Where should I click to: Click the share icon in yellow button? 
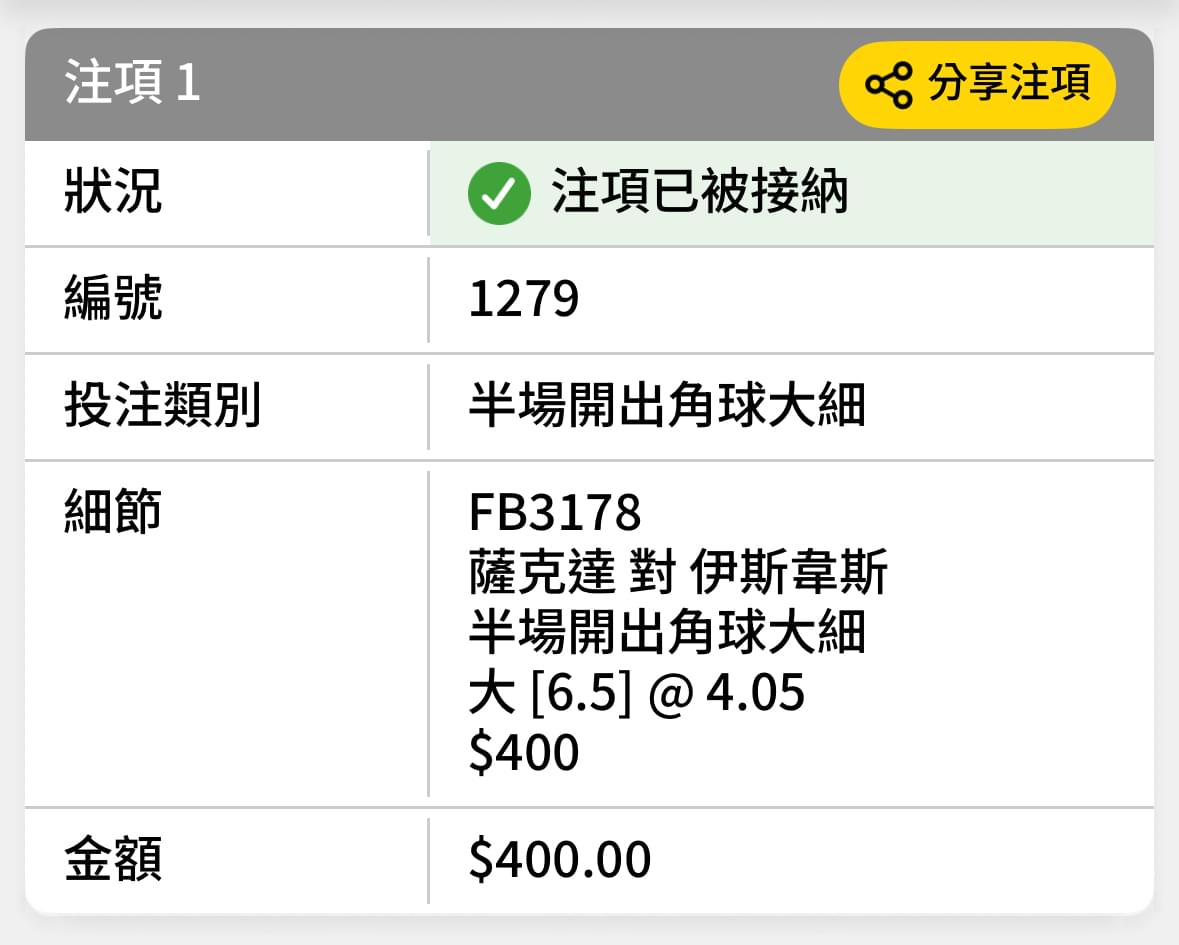[x=888, y=85]
